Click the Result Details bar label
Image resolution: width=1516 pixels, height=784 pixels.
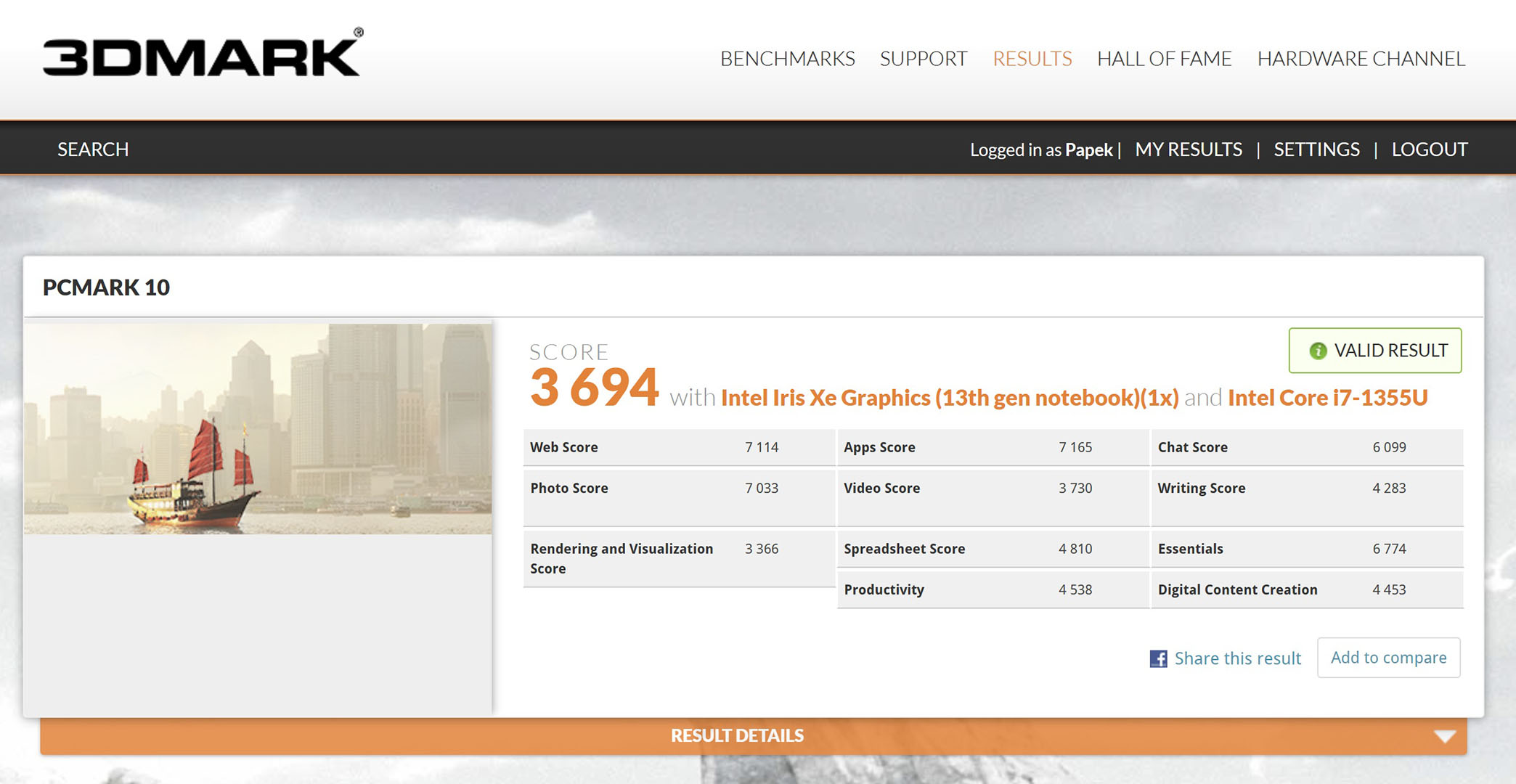tap(737, 735)
